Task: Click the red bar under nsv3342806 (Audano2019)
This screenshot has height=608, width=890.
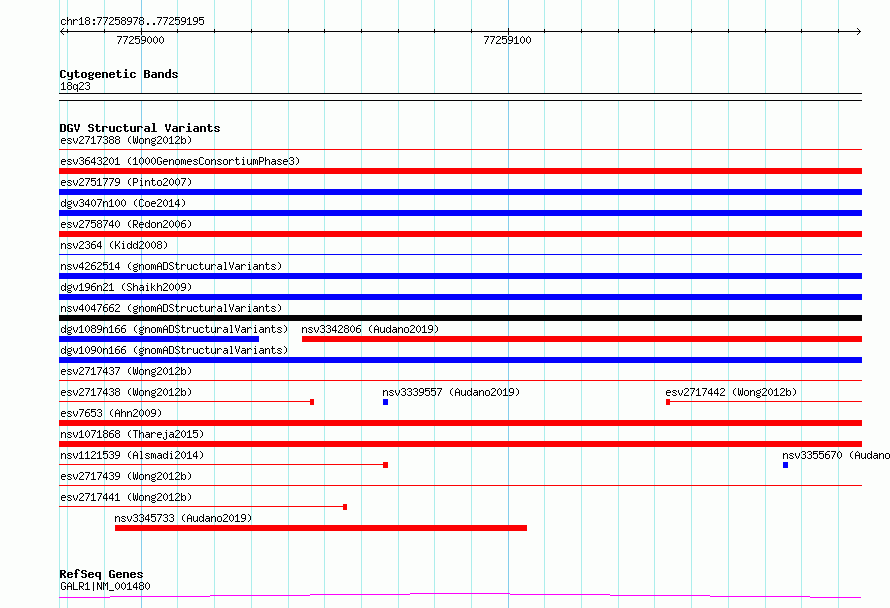Action: click(x=582, y=339)
